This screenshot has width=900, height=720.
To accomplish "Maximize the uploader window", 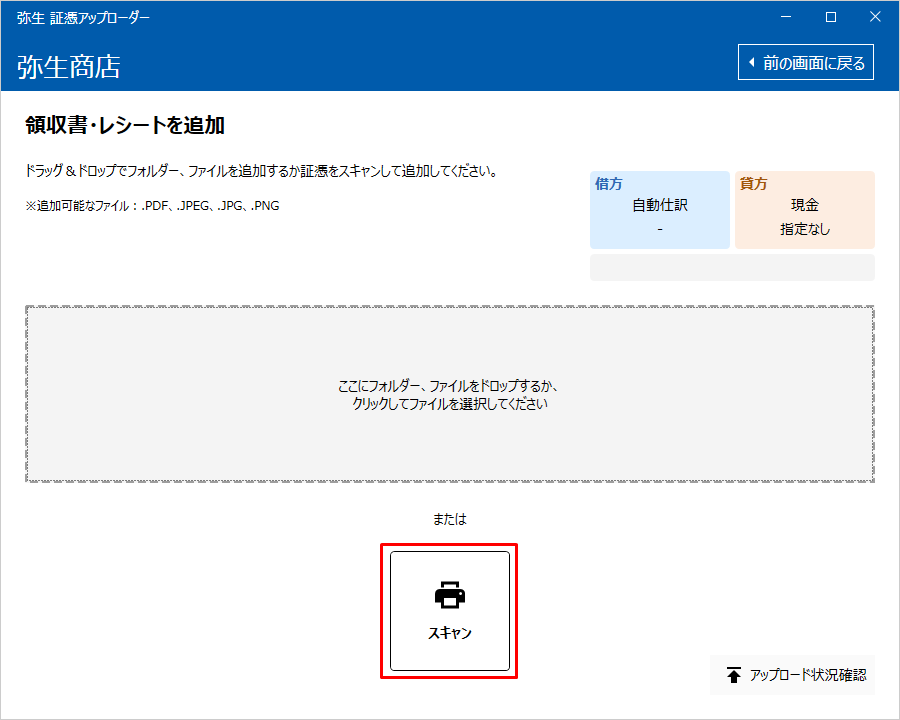I will (830, 17).
